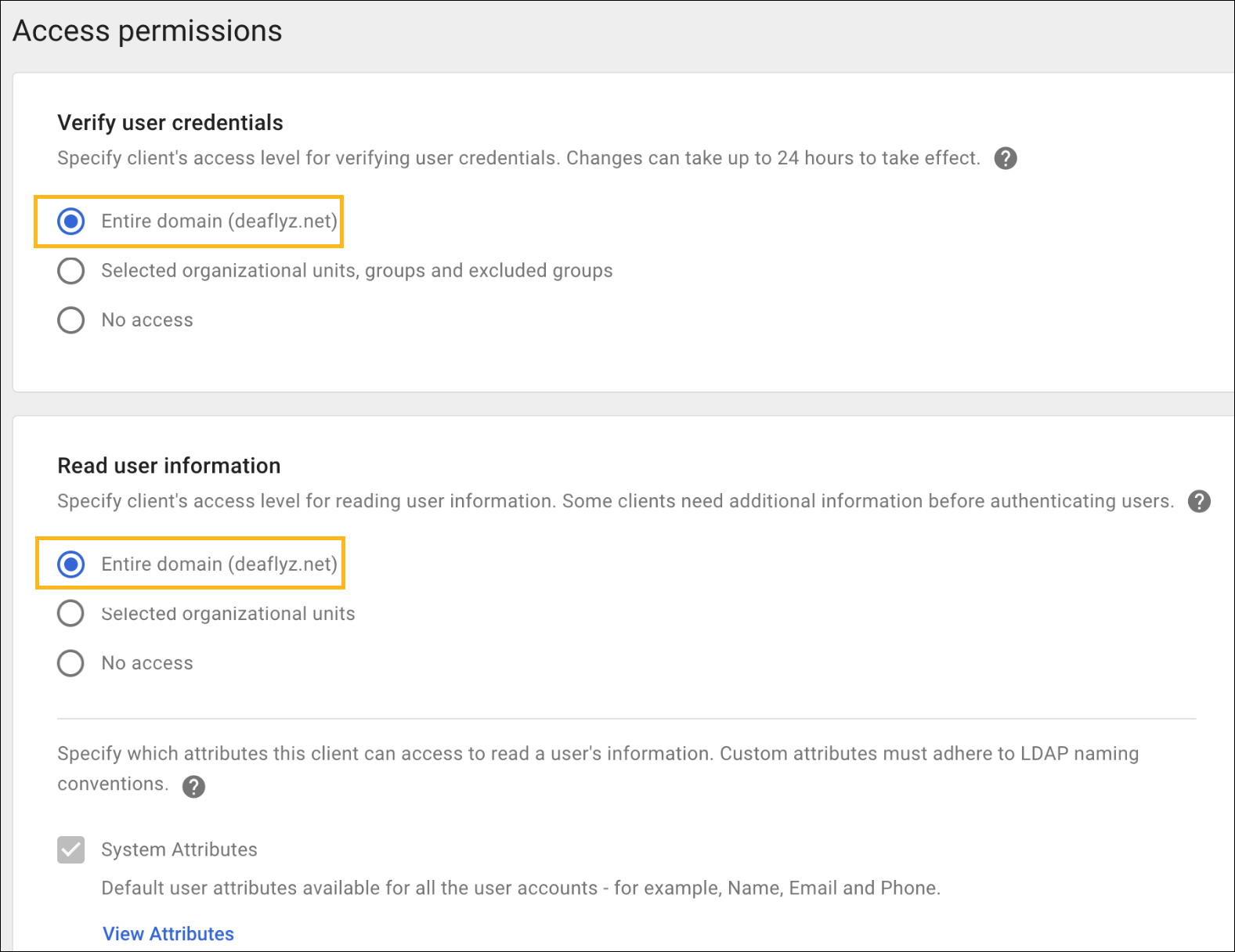The image size is (1235, 952).
Task: Click help icon beside LDAP naming conventions
Action: coord(193,786)
